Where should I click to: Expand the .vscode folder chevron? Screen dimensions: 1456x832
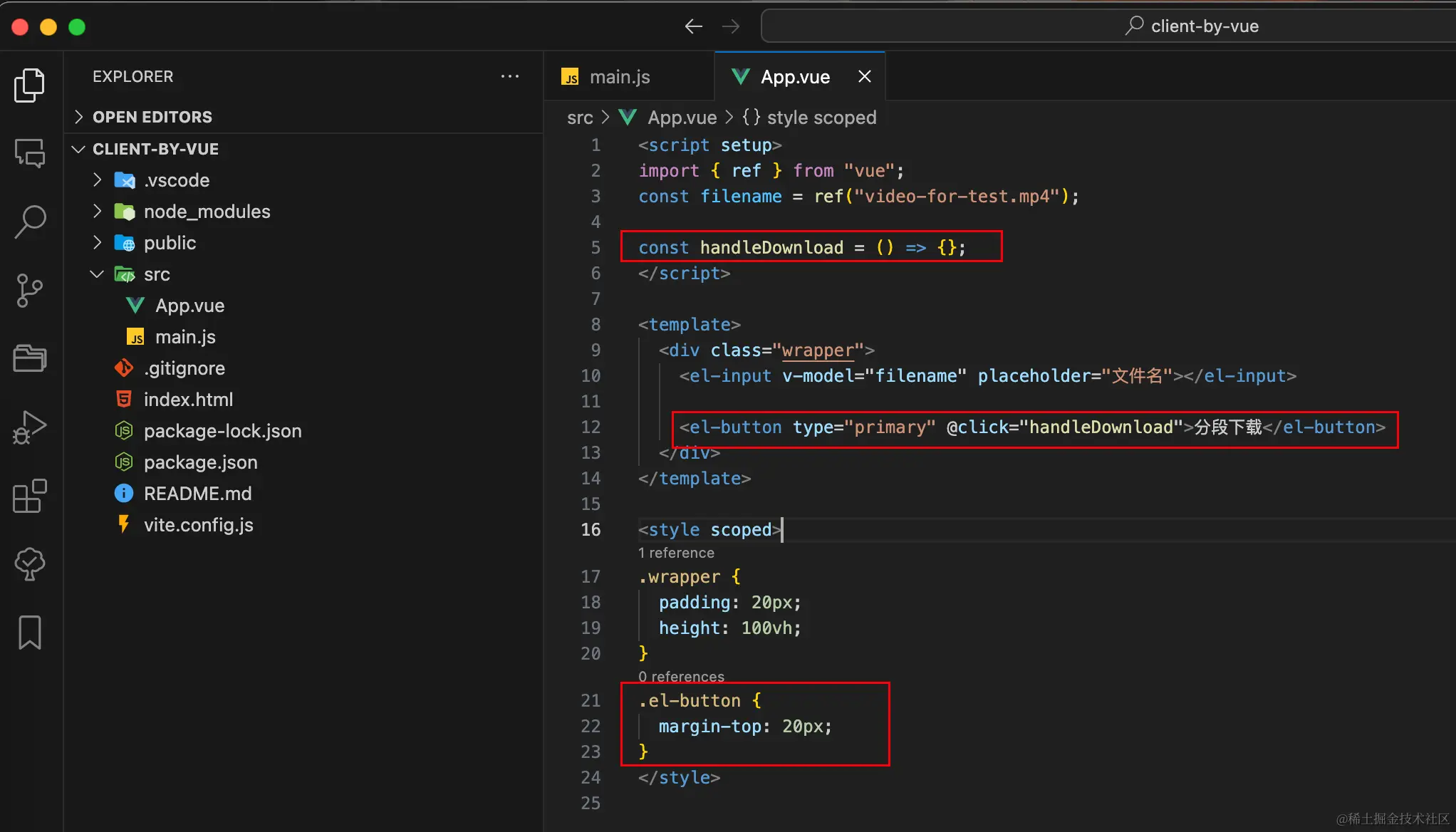[x=98, y=180]
